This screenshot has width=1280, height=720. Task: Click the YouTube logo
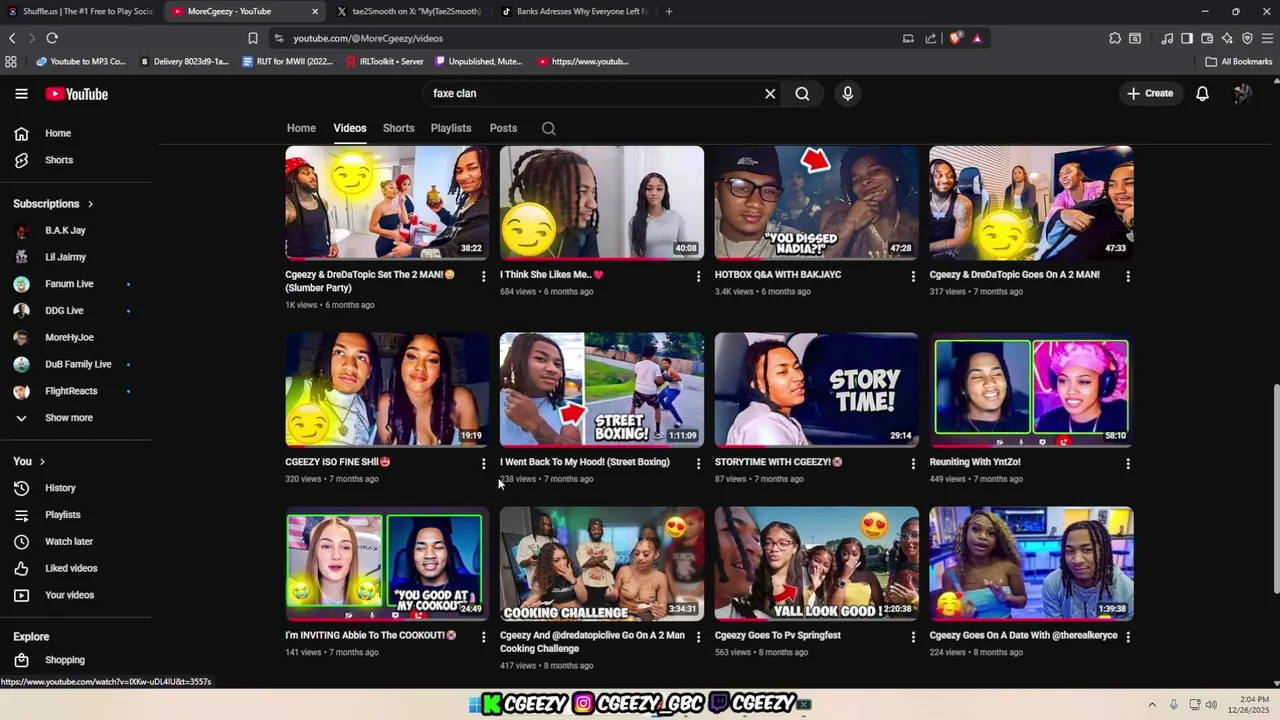[x=76, y=94]
